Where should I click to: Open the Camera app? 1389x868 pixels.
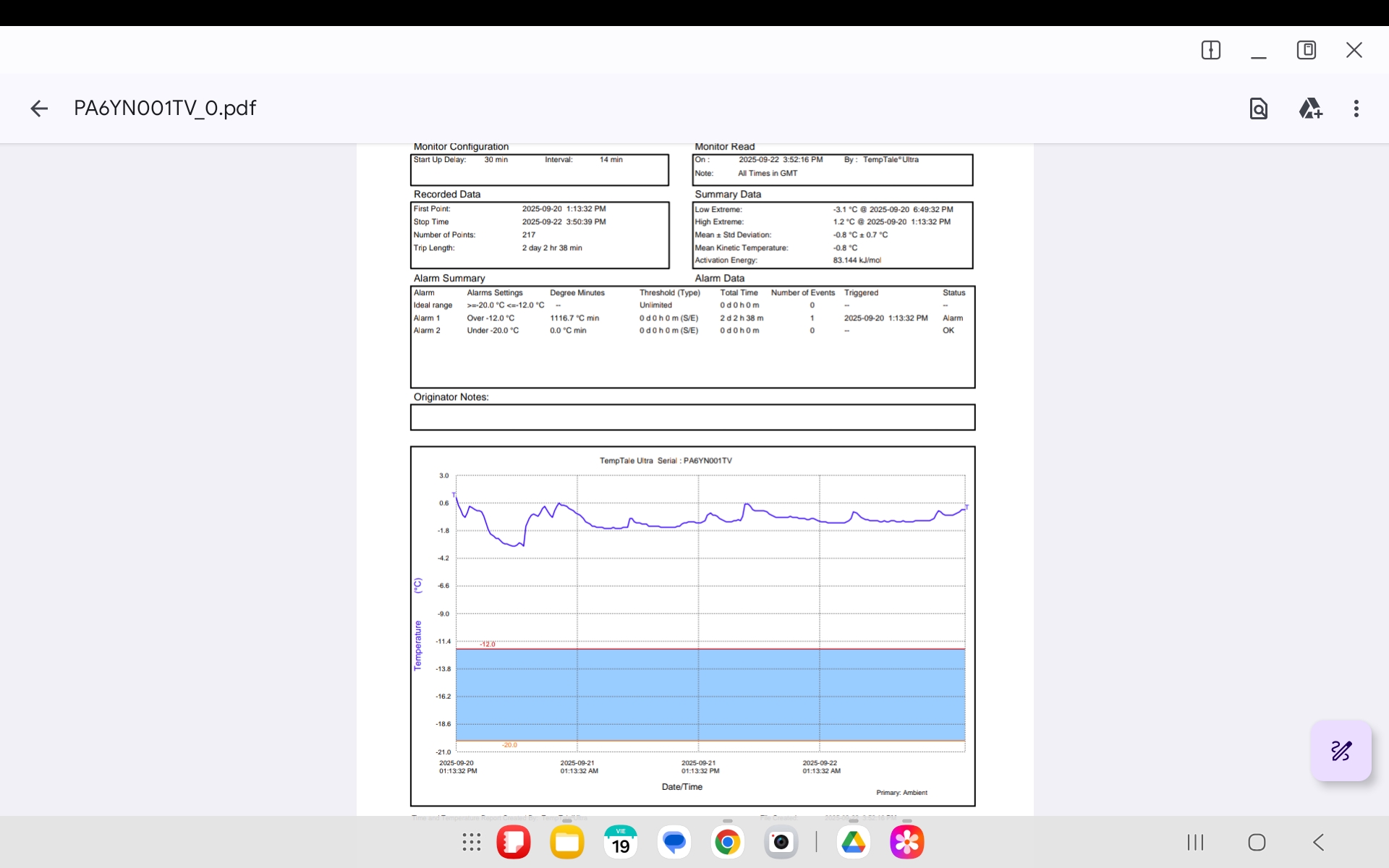pos(781,842)
